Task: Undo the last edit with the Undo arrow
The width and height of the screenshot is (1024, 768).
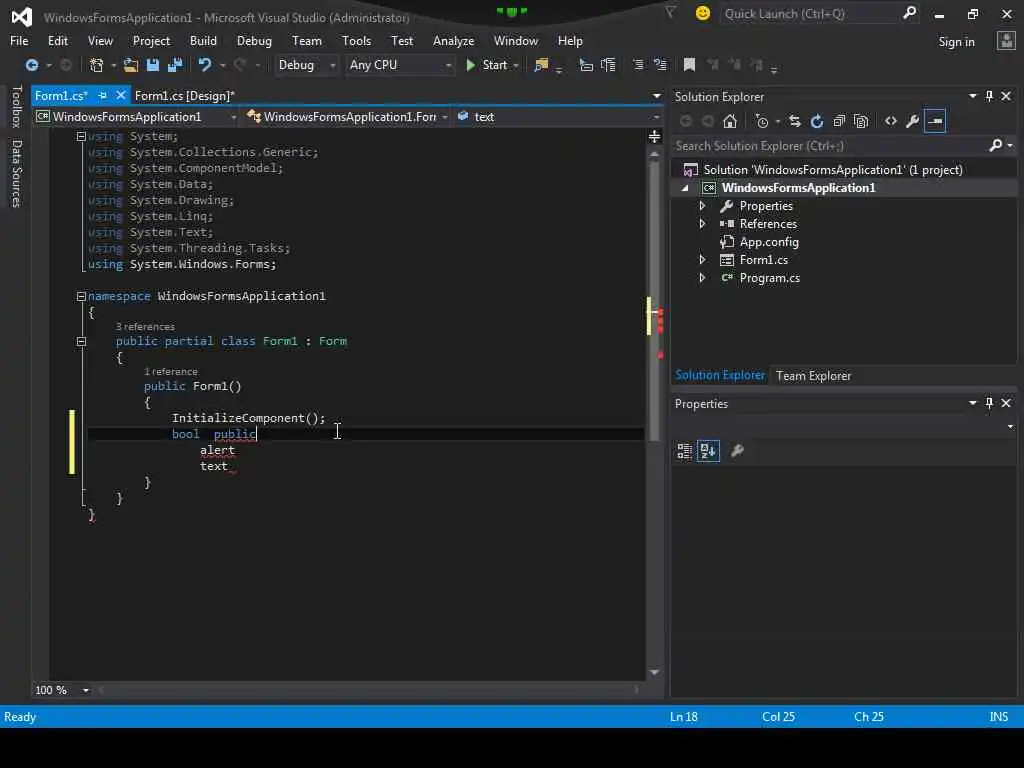Action: pos(205,65)
